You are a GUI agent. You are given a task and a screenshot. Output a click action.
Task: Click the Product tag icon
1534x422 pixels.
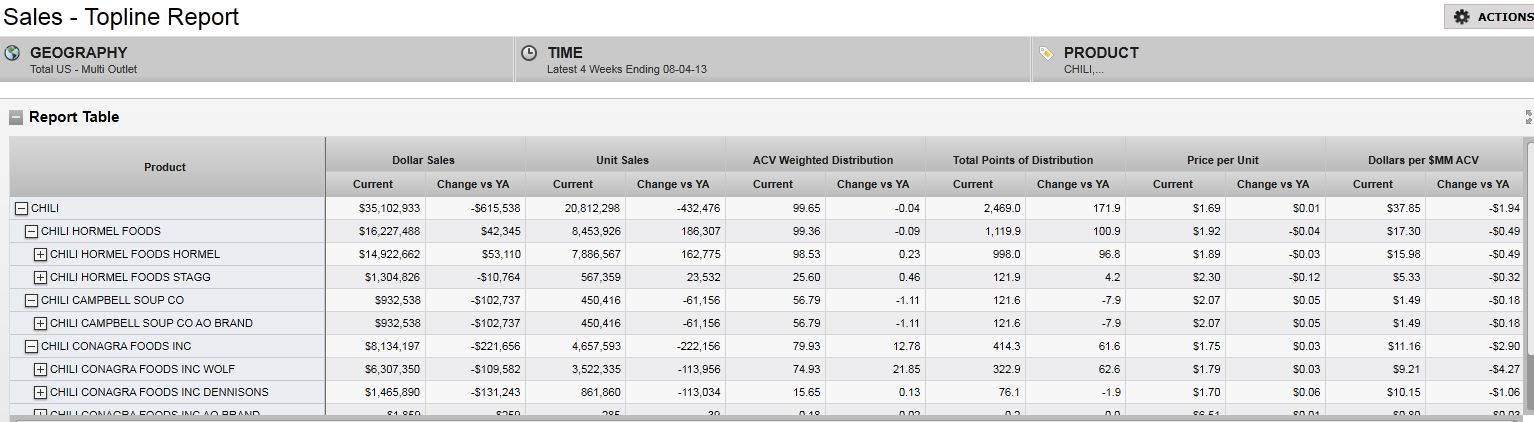tap(1046, 53)
